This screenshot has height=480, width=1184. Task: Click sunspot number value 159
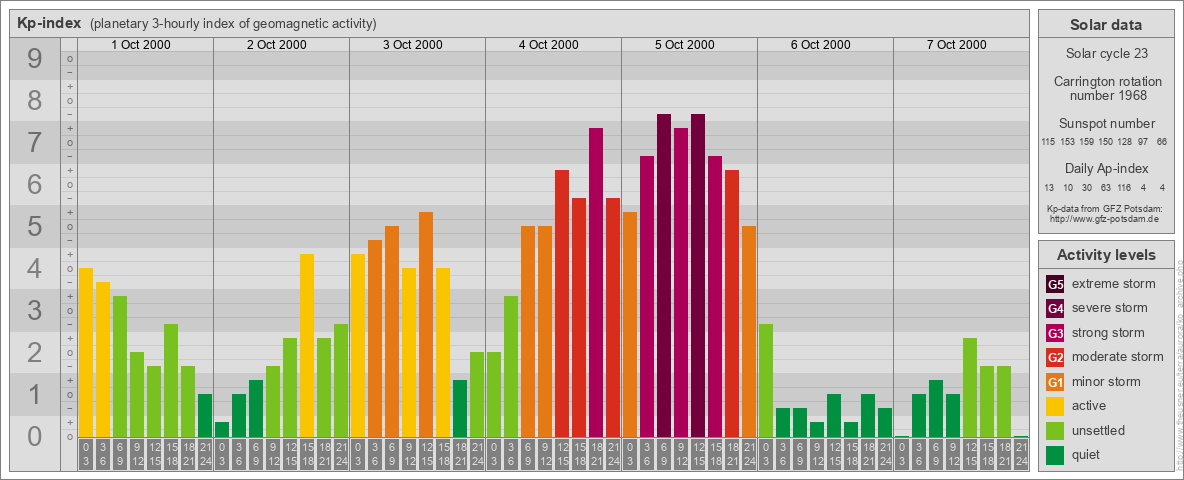coord(1087,142)
